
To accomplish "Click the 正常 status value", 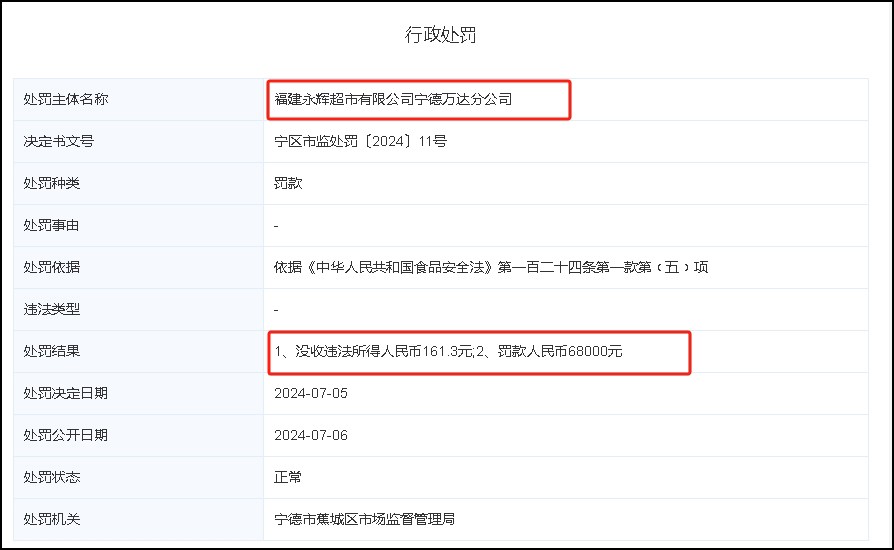I will point(288,477).
